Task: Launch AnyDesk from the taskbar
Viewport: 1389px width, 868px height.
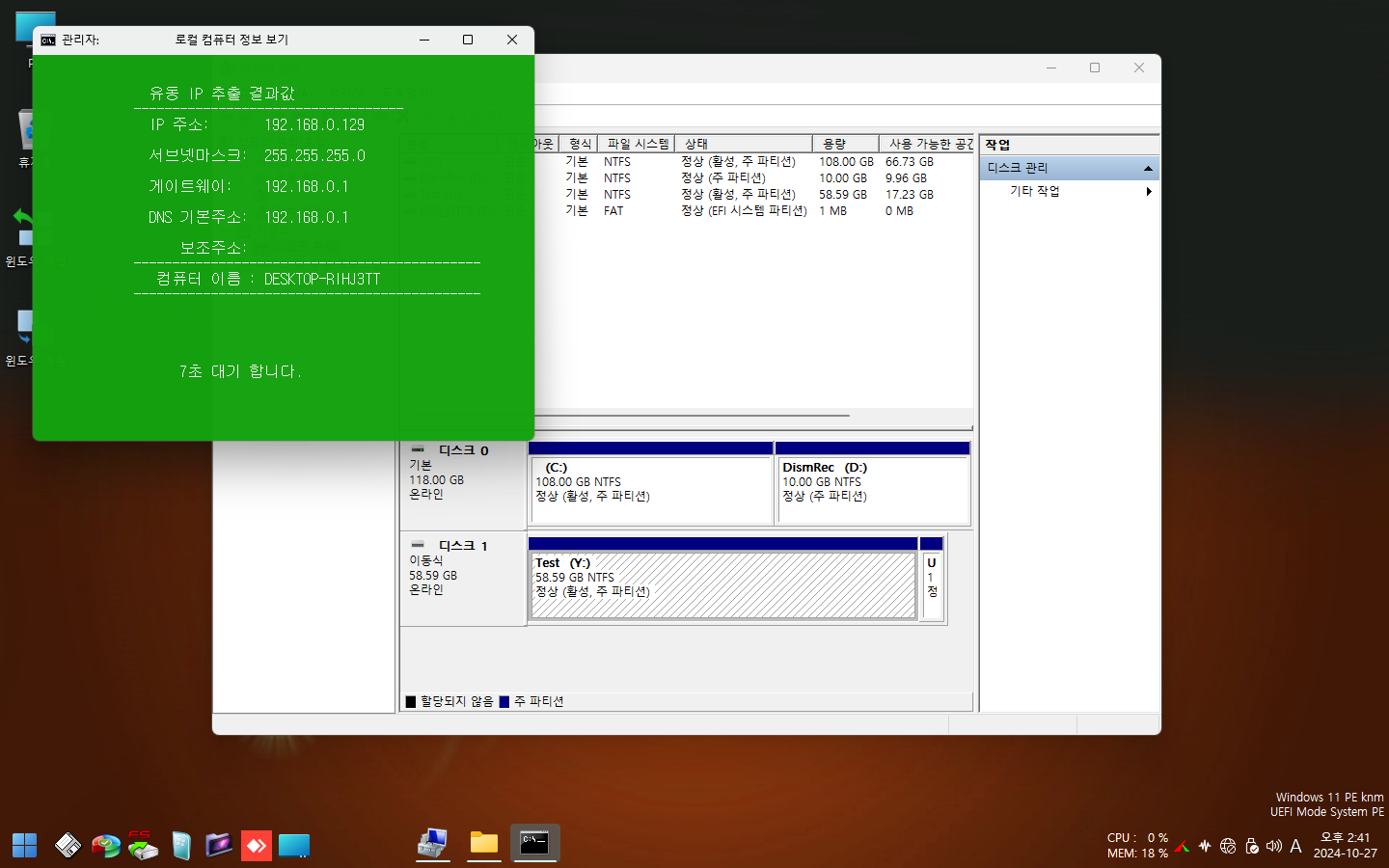Action: [x=256, y=846]
